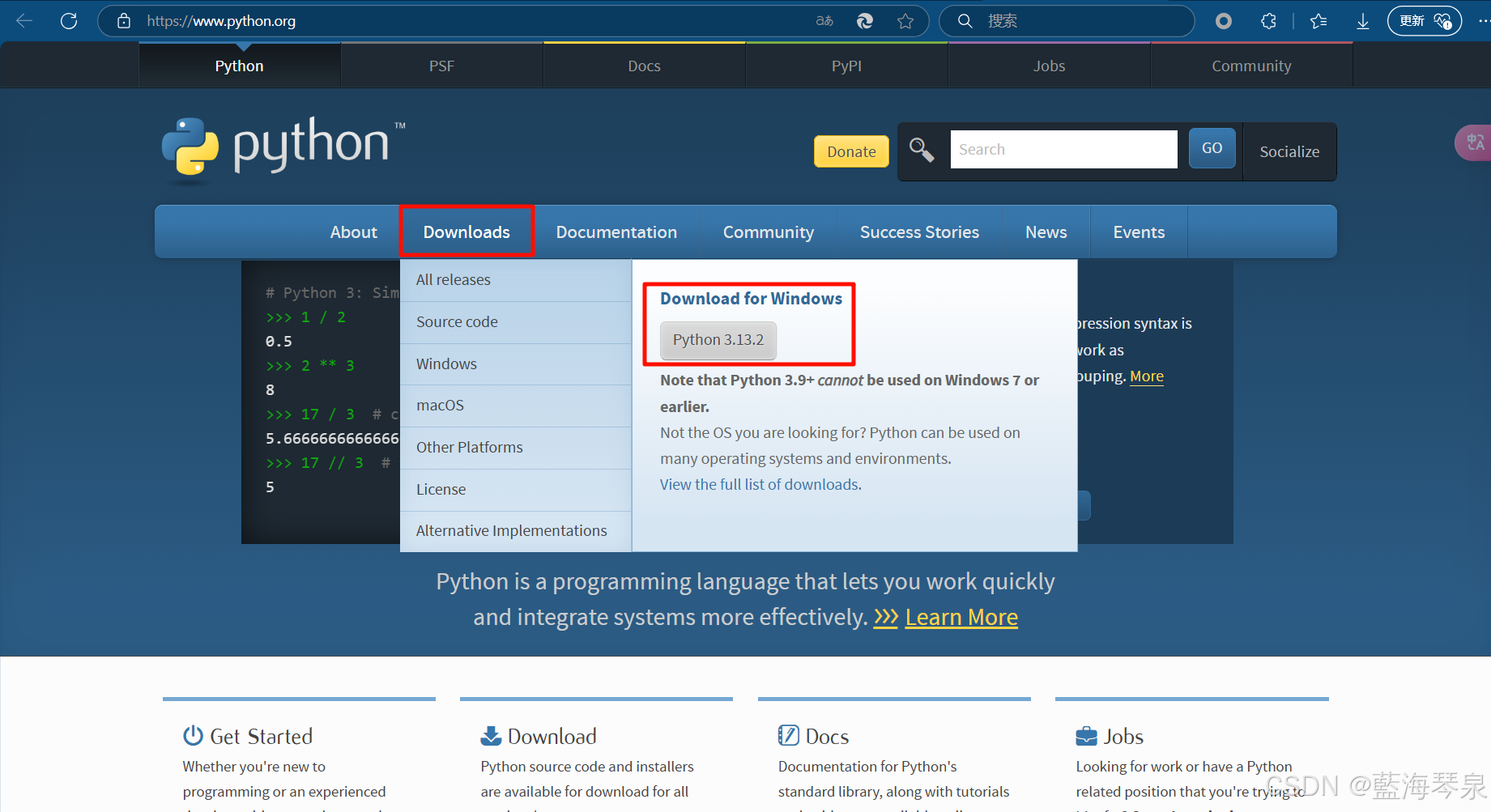
Task: Click the More link beside the code sample
Action: (1147, 376)
